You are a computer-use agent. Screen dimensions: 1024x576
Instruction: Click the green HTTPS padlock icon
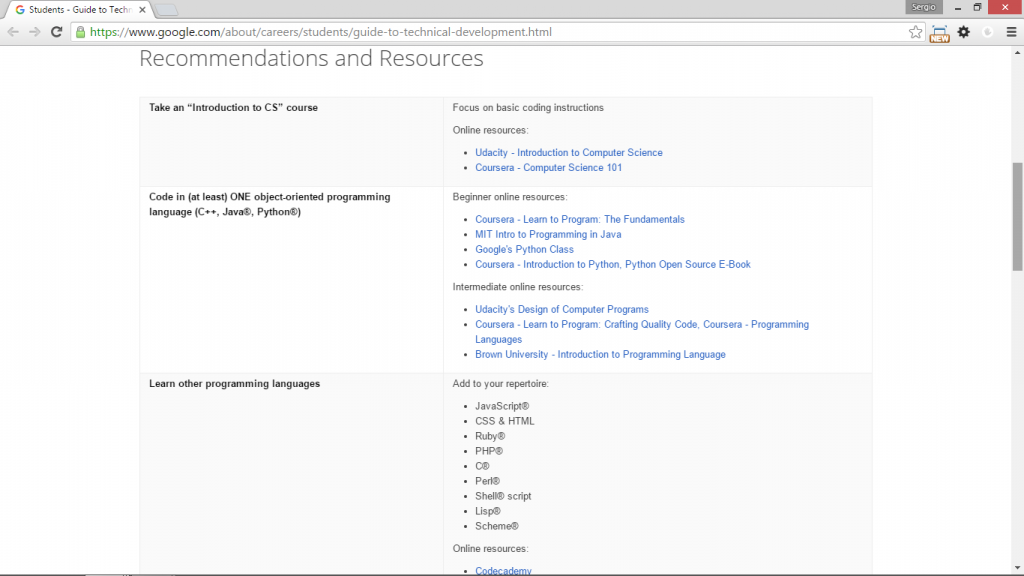point(79,31)
